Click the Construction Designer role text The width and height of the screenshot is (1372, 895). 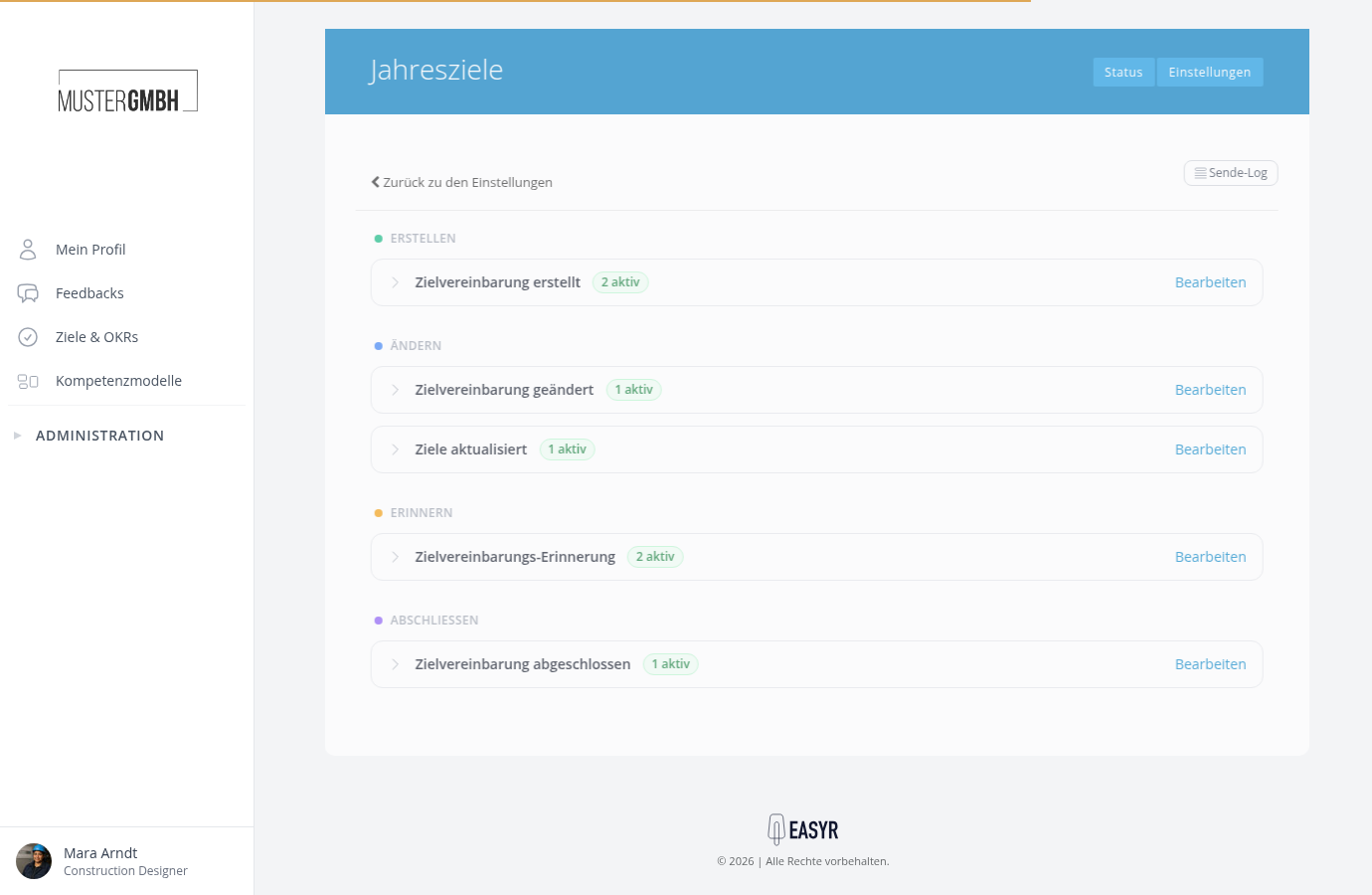(x=125, y=871)
